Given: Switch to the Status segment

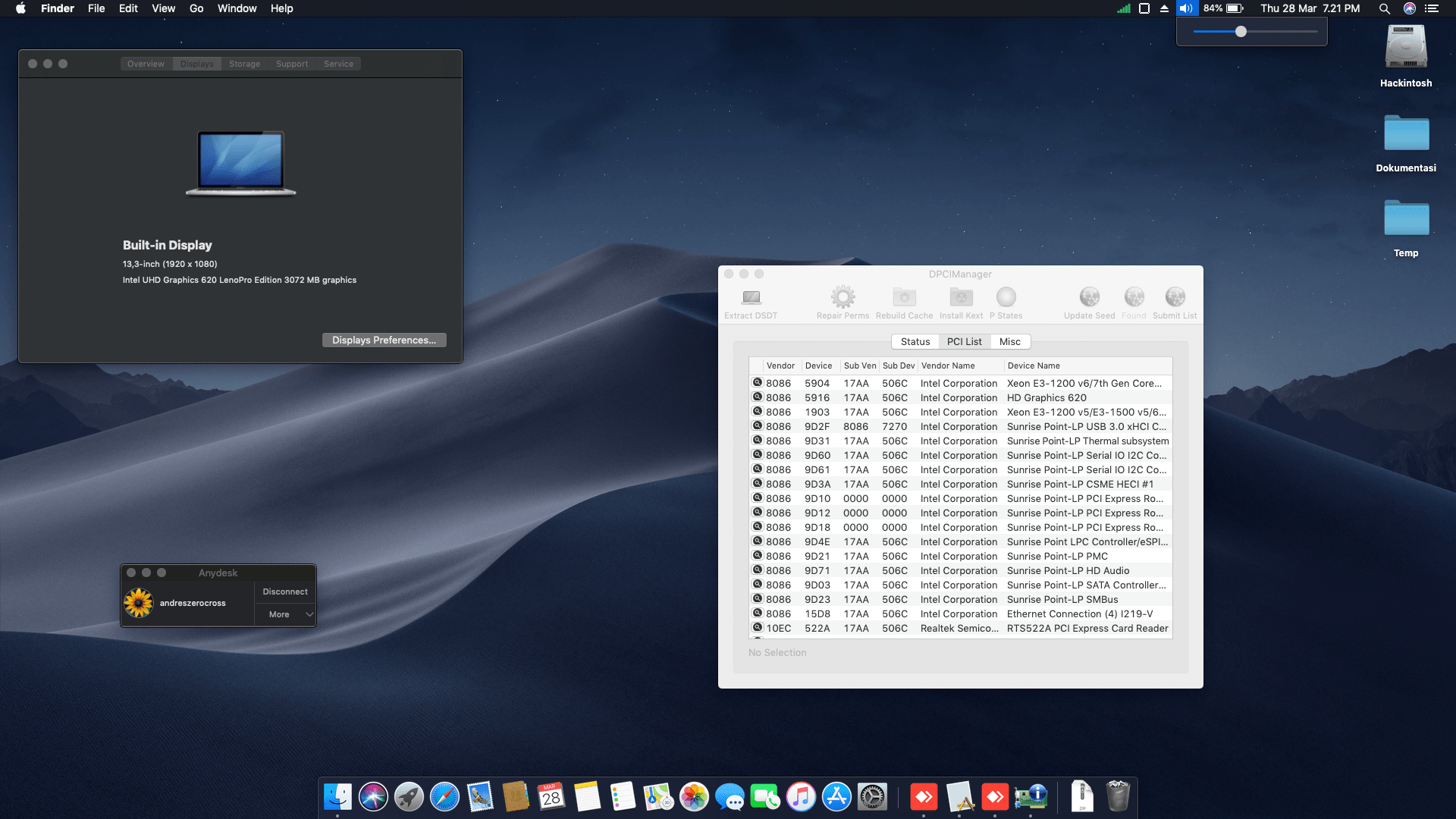Looking at the screenshot, I should [x=915, y=341].
